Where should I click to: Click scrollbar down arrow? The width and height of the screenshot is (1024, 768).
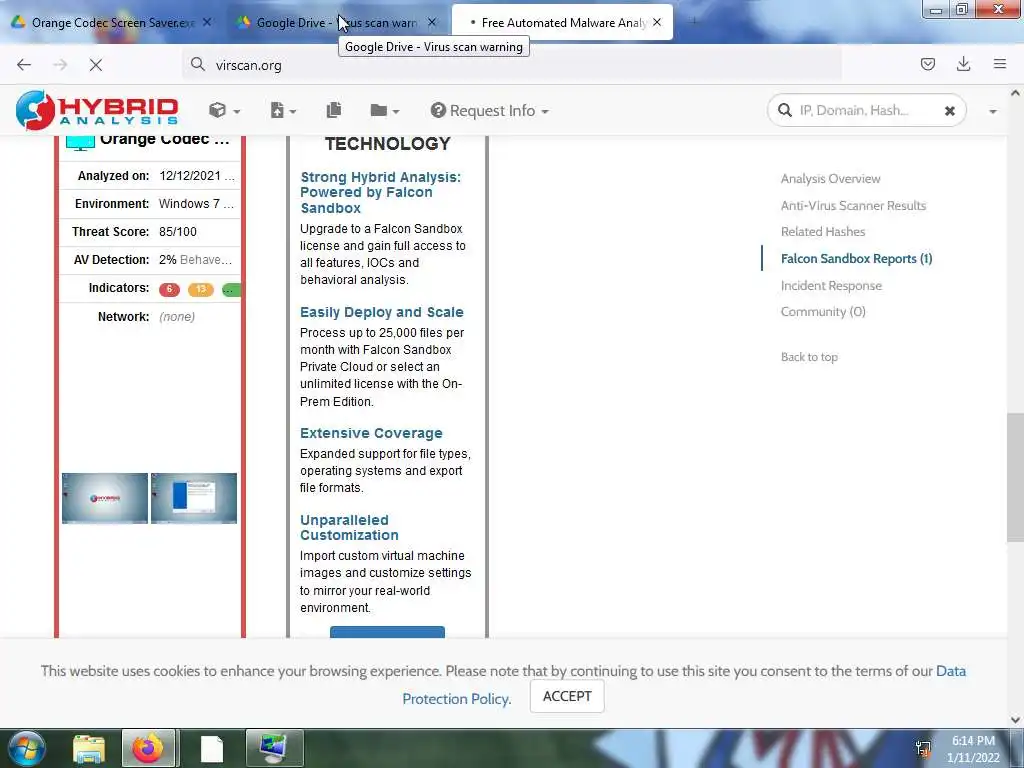(x=1015, y=720)
